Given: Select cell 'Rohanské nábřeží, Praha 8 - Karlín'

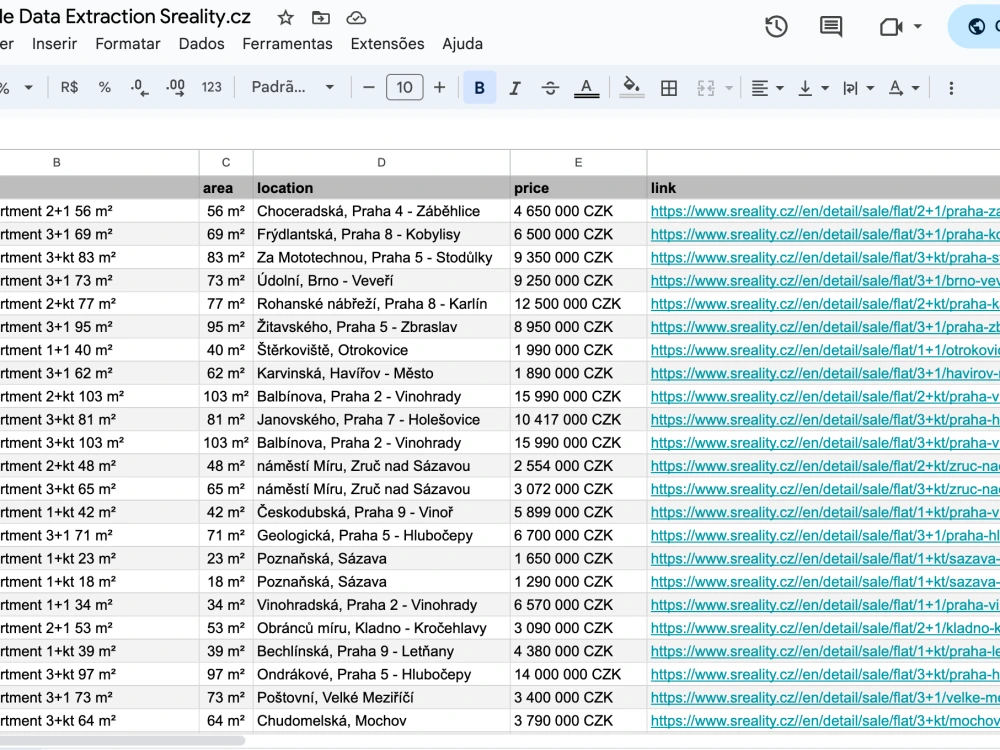Looking at the screenshot, I should pyautogui.click(x=381, y=304).
